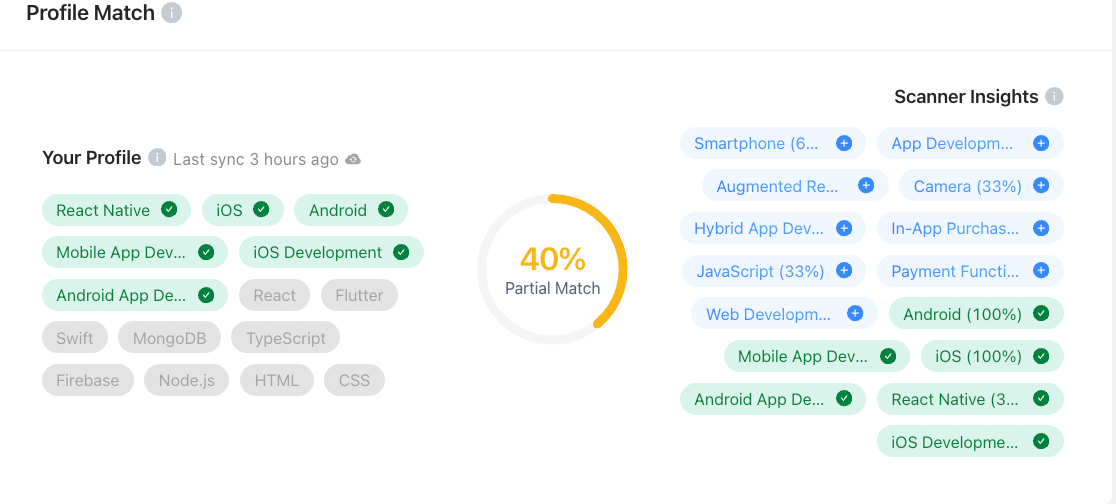Click the Last sync 3 hours ago text
The height and width of the screenshot is (504, 1116).
coord(255,159)
